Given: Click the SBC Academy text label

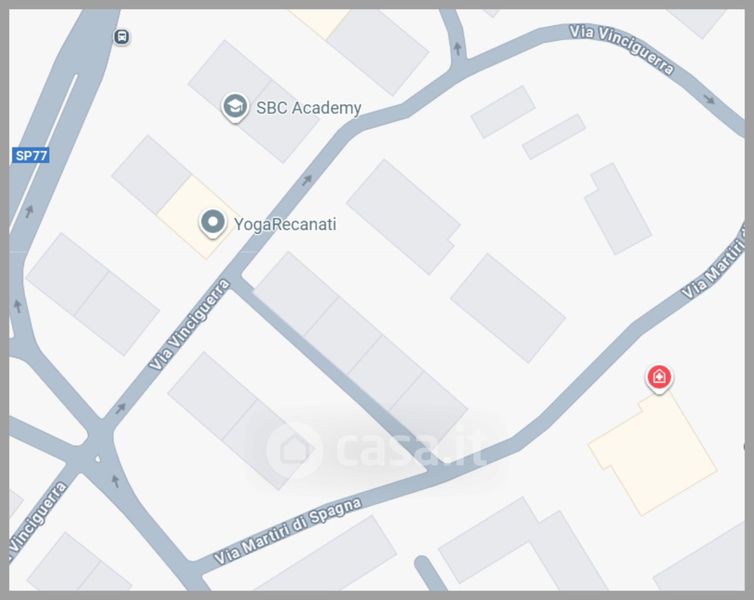Looking at the screenshot, I should (308, 108).
